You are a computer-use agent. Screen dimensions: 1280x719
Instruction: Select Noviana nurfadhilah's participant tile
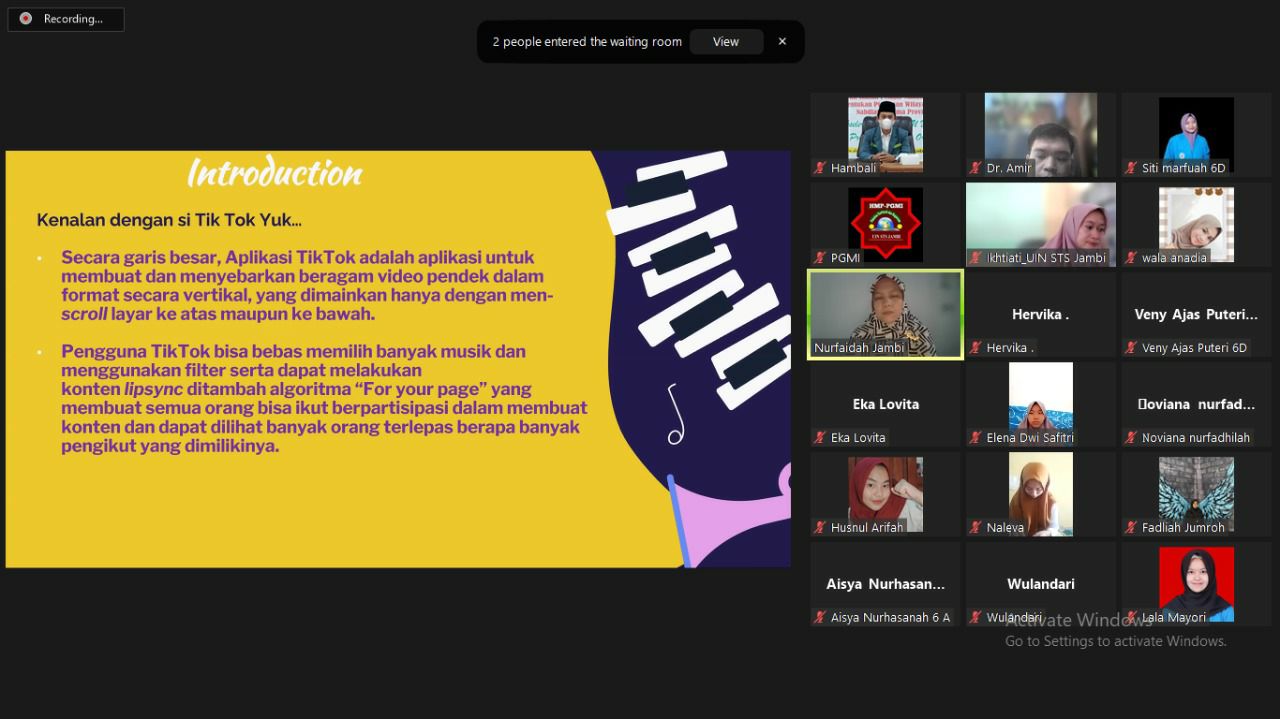coord(1196,405)
